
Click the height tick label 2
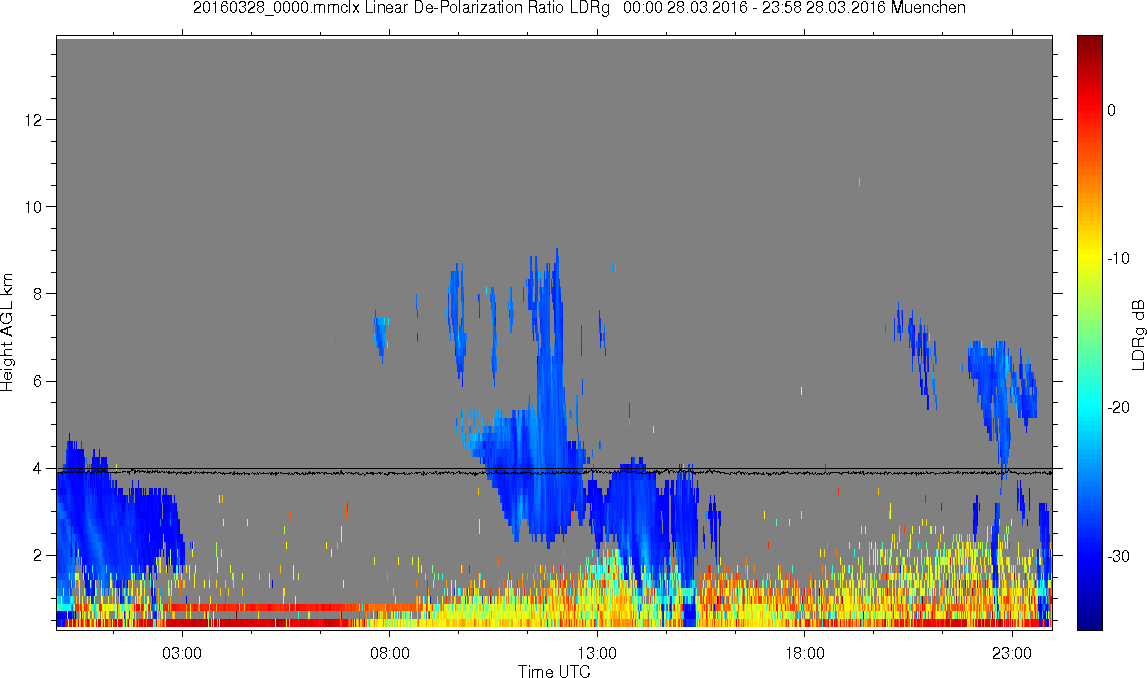point(37,555)
